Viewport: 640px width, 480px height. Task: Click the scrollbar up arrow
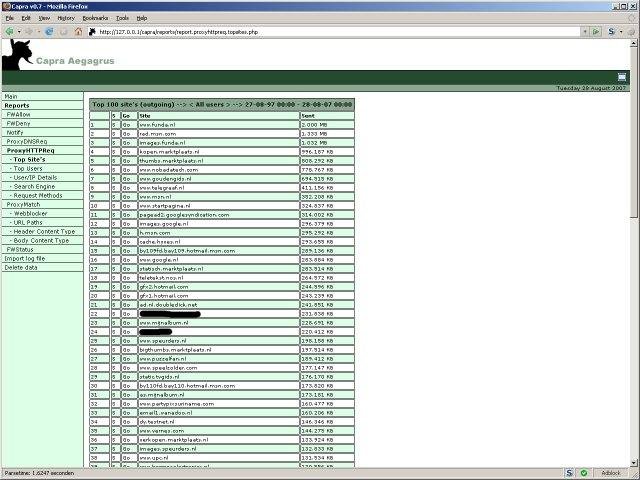633,42
